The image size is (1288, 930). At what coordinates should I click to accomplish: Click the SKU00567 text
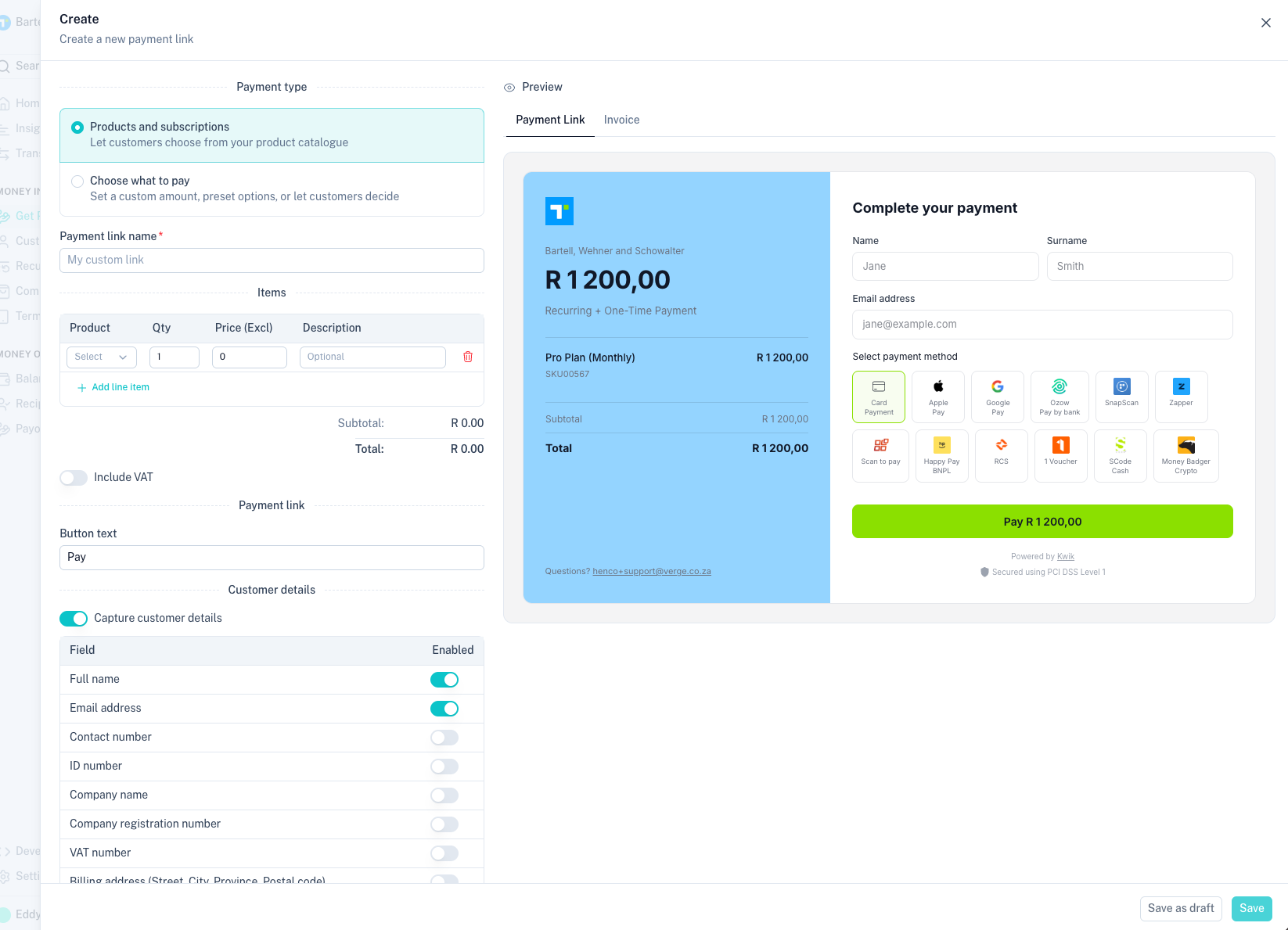click(567, 374)
